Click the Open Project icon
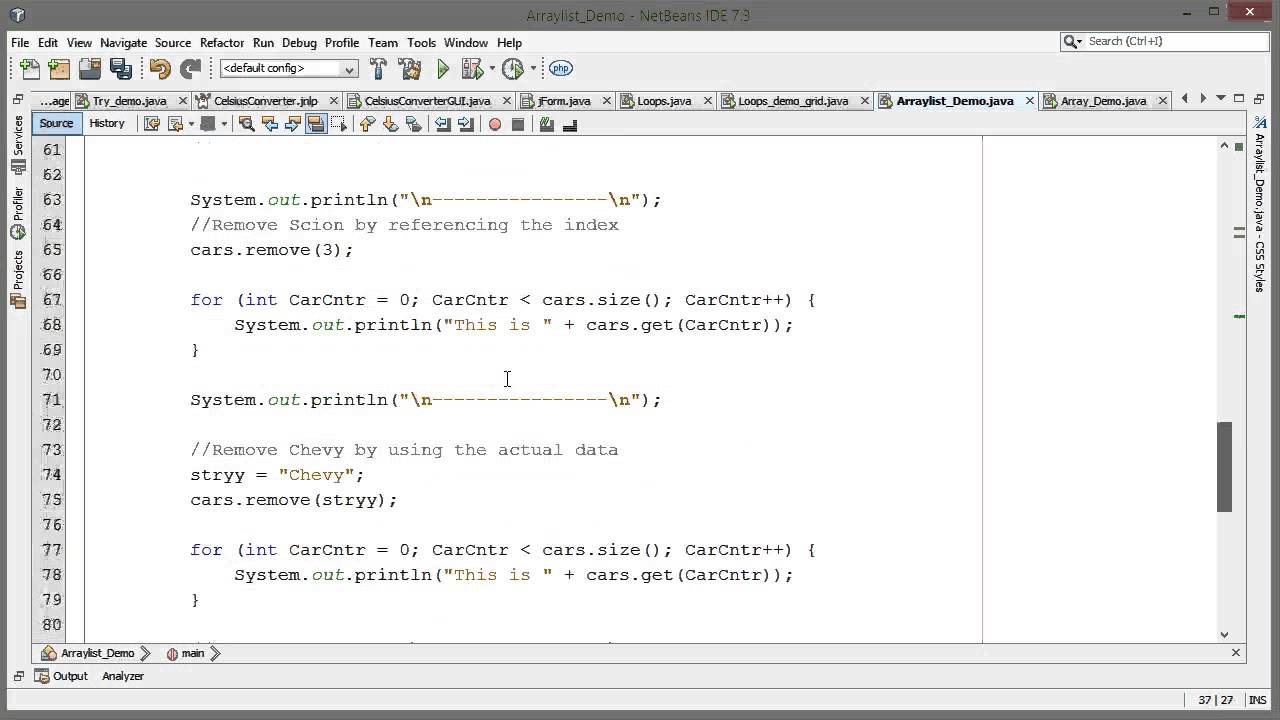 coord(91,68)
